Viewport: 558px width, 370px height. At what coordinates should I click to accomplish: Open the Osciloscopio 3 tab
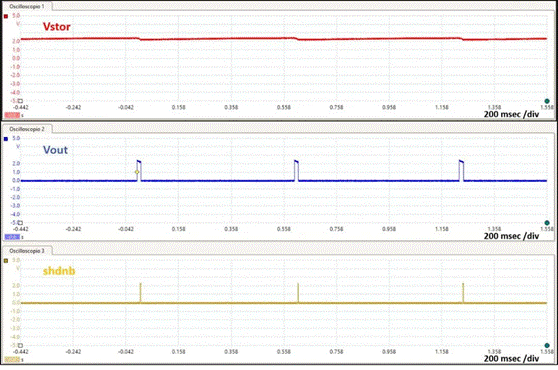click(27, 251)
